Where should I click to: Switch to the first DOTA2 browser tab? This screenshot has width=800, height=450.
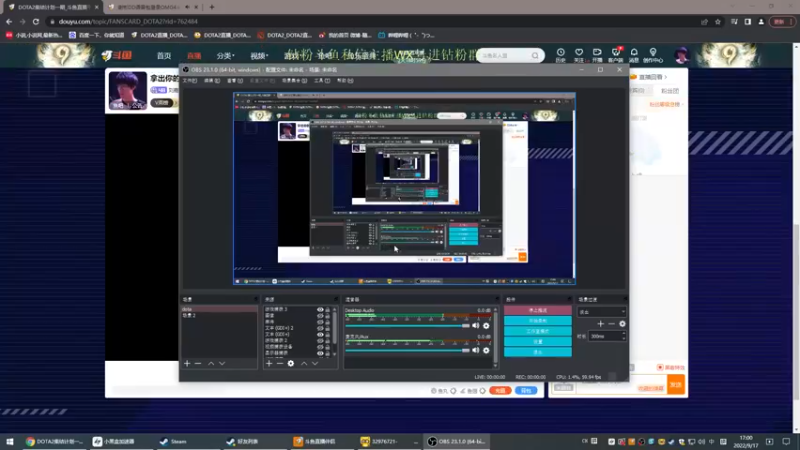pos(48,7)
